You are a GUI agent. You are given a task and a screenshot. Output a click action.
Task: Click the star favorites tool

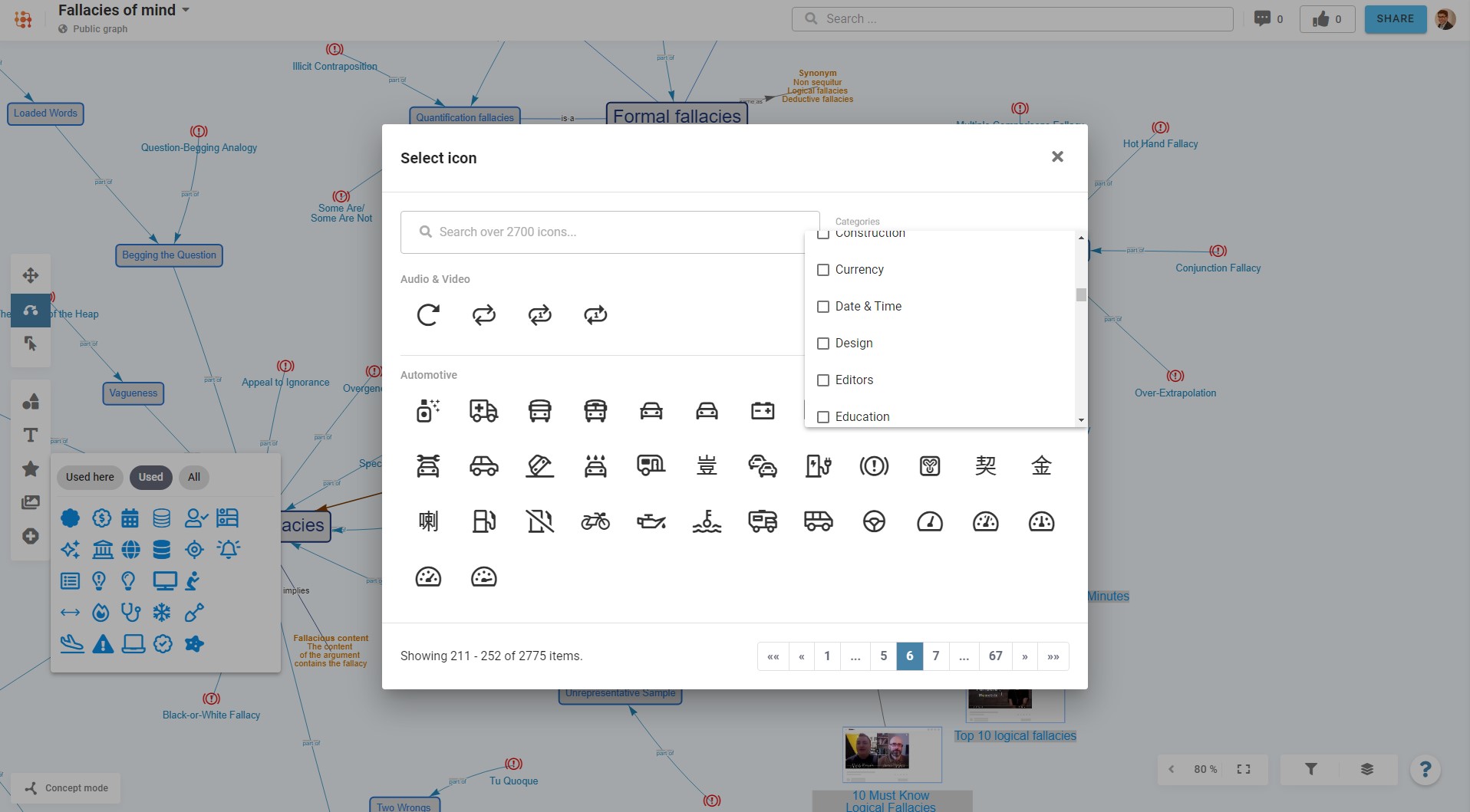[x=31, y=468]
